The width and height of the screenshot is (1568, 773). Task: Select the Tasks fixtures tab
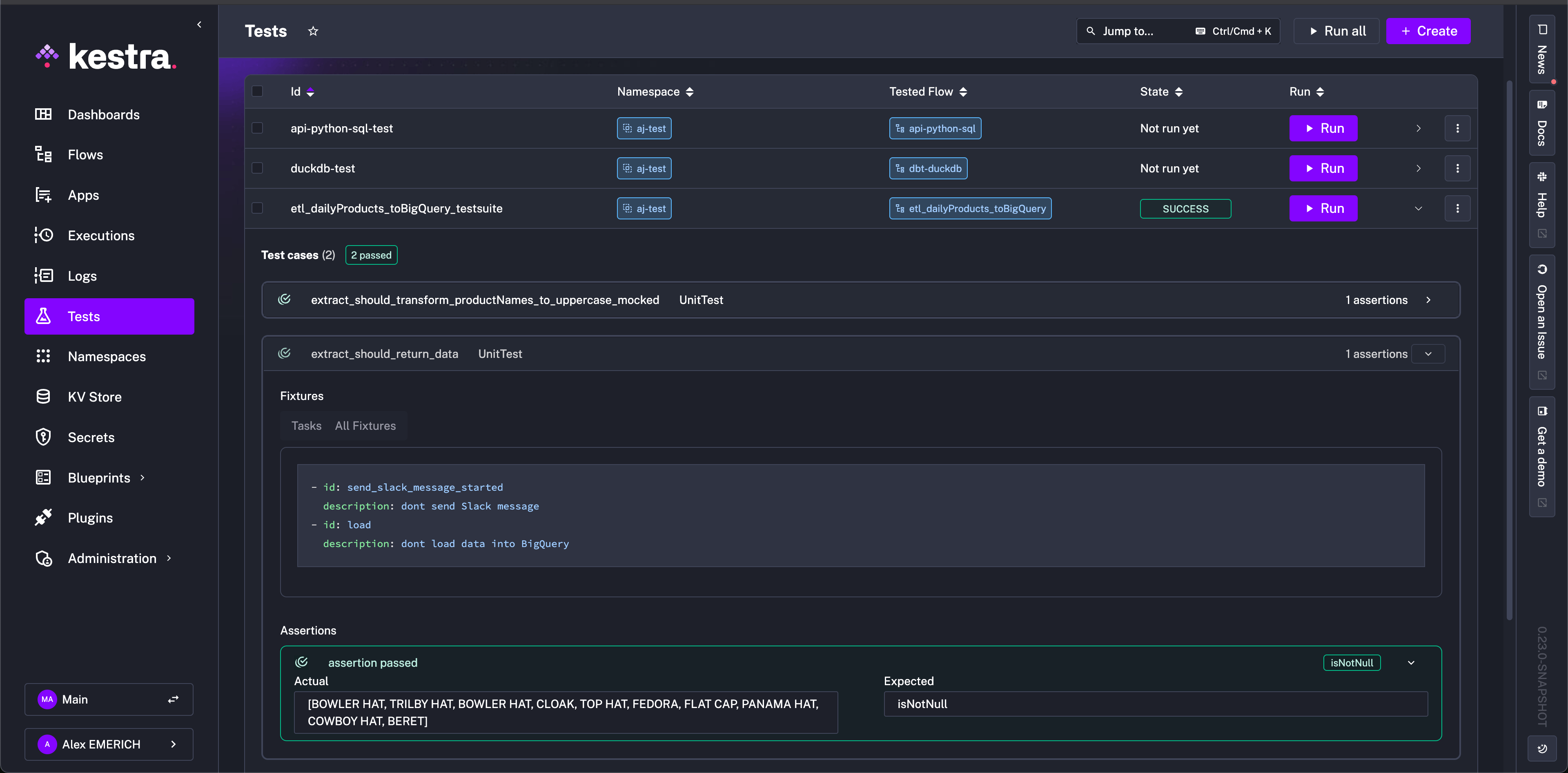click(x=306, y=425)
